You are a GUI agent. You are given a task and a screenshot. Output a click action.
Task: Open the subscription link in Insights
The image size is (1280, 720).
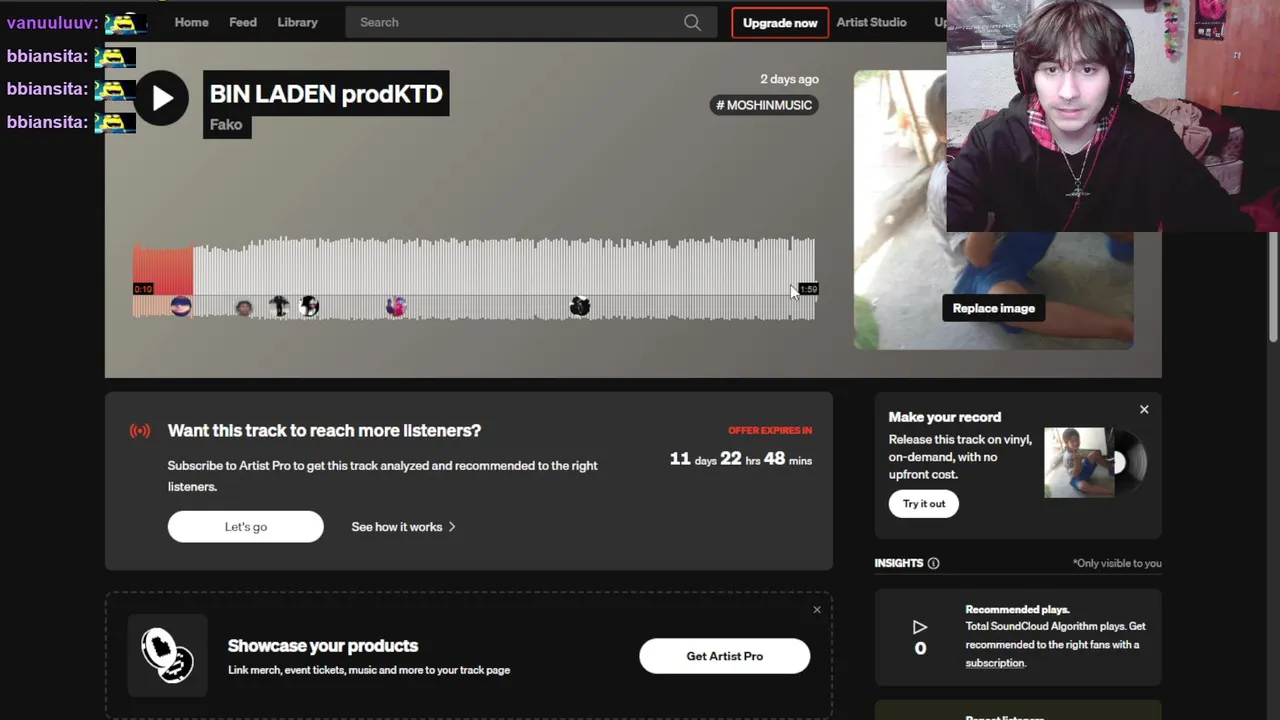995,663
